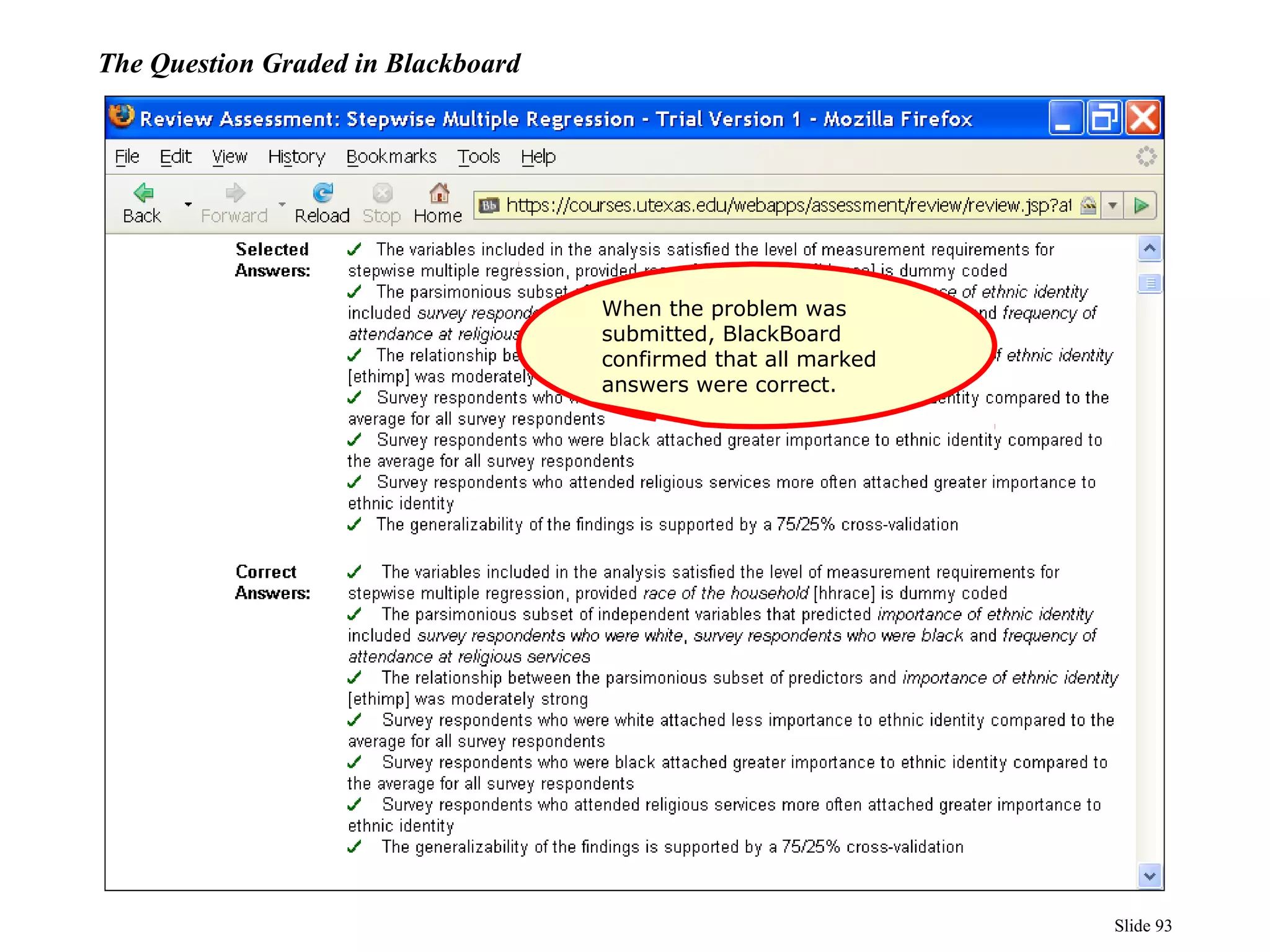Click the Stop loading icon
Viewport: 1270px width, 952px height.
click(x=383, y=193)
